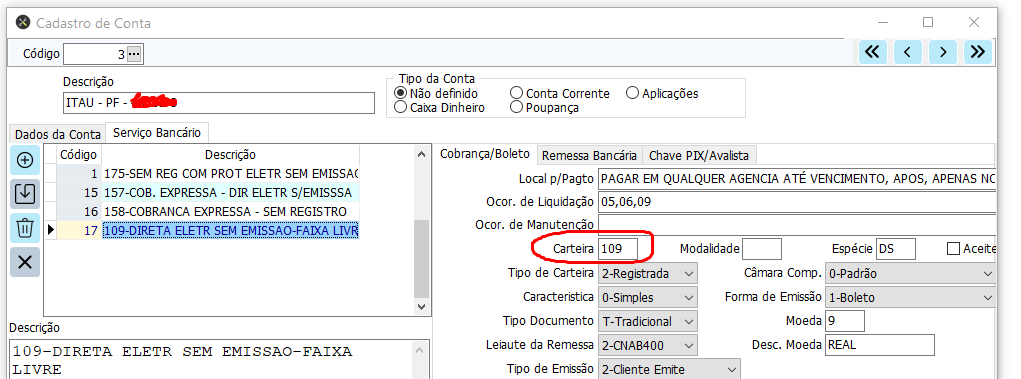Click Desc. Moeda field with REAL
Viewport: 1021px width, 379px height.
tap(879, 345)
